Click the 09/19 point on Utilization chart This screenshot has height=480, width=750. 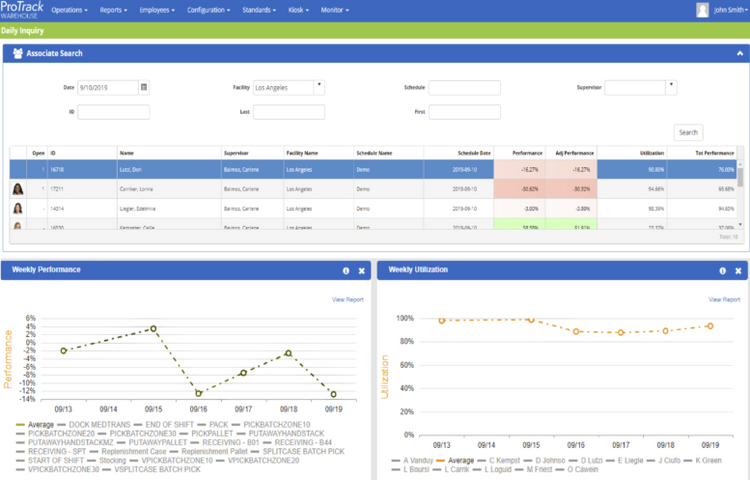(710, 326)
